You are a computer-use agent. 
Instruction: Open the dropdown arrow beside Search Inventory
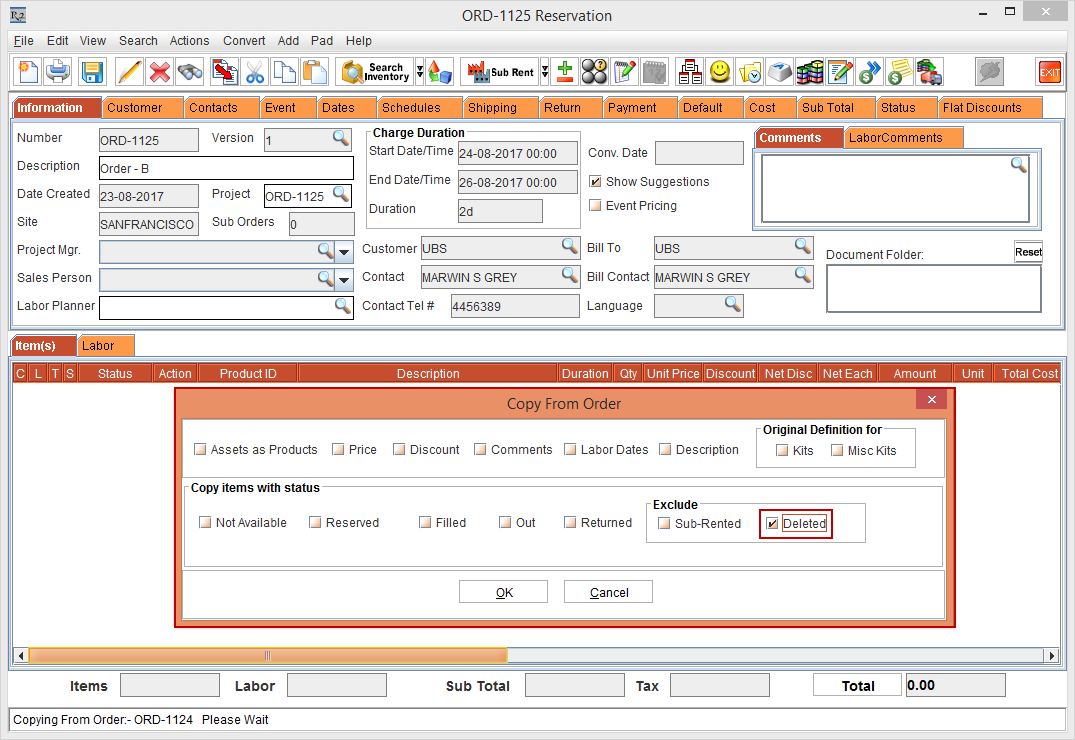click(420, 72)
